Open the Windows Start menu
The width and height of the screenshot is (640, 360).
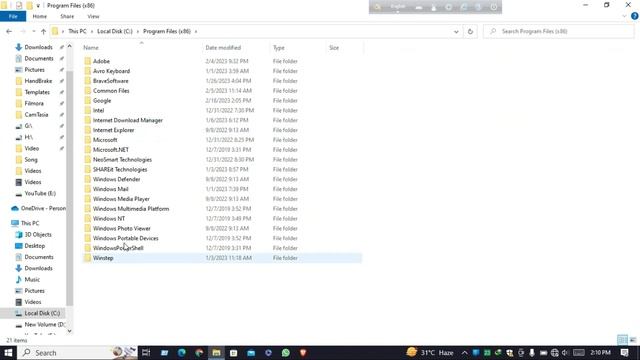pos(8,353)
